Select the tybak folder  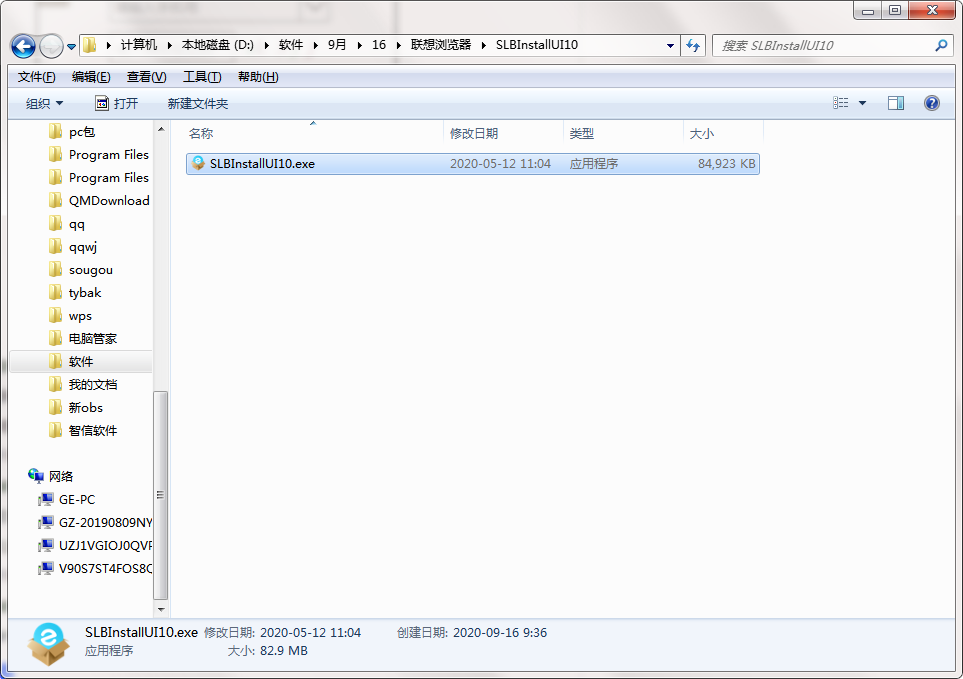[85, 293]
